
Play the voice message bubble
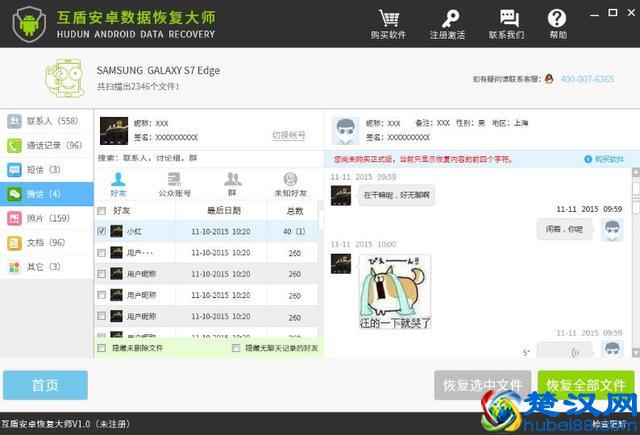tap(564, 351)
